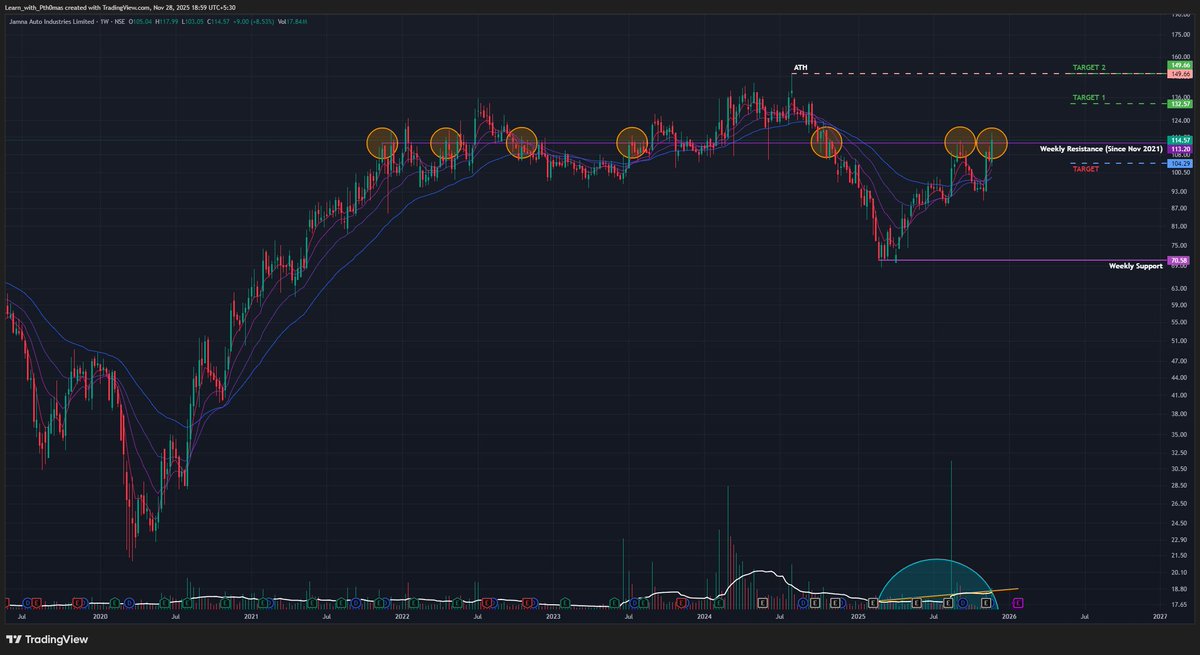Select the 'Weekly Support' text label
The width and height of the screenshot is (1200, 655).
coord(1136,266)
